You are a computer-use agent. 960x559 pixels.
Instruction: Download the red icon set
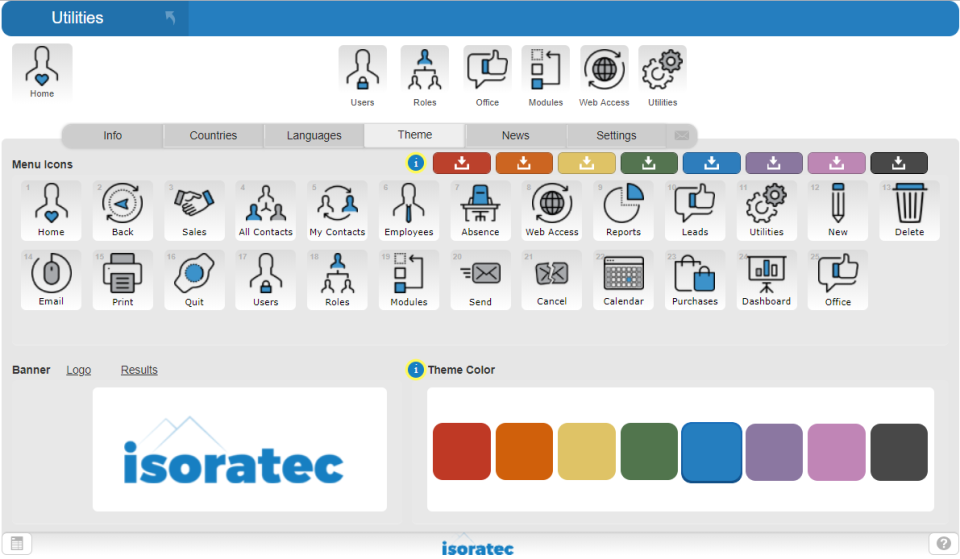point(462,163)
